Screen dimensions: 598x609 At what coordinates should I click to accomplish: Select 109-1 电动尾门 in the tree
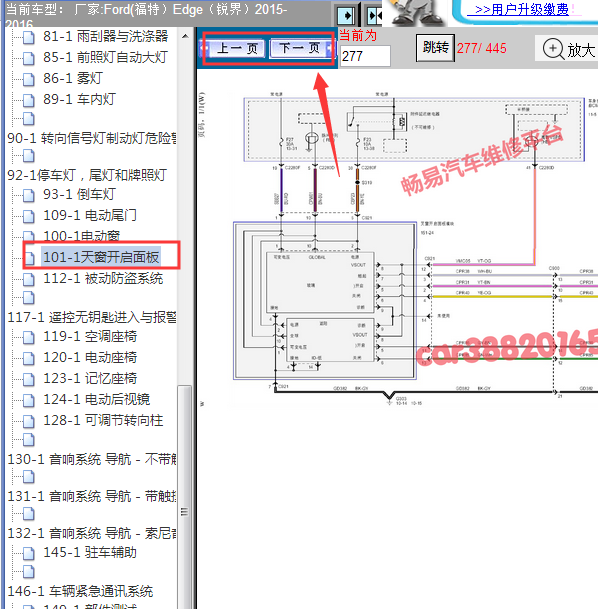click(x=90, y=215)
